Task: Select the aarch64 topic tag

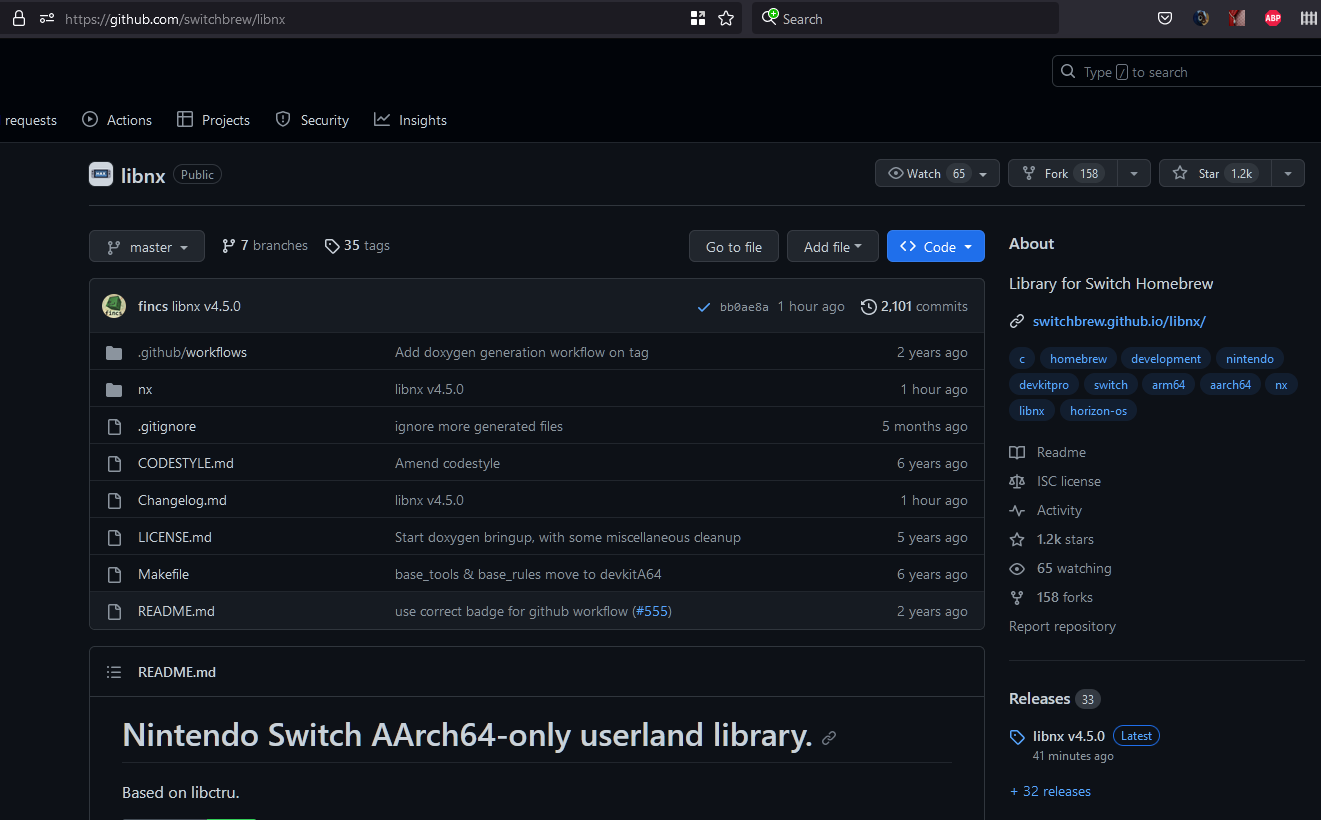Action: 1230,384
